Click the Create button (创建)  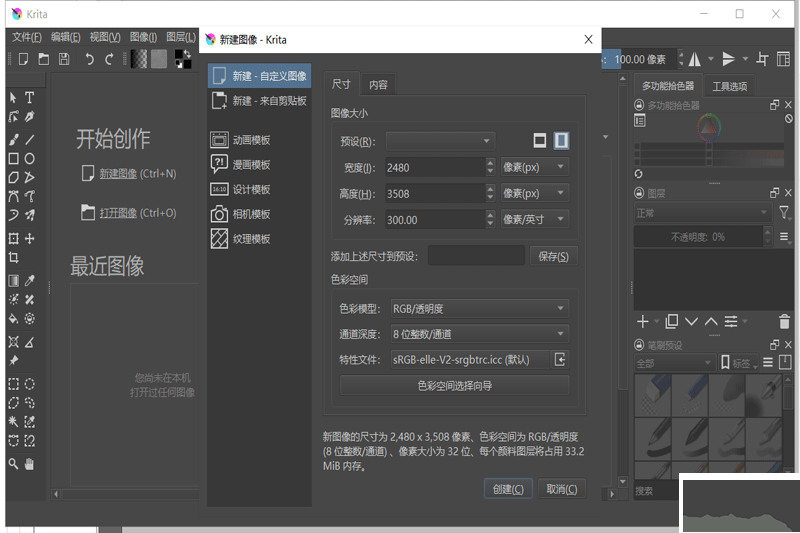pos(508,489)
